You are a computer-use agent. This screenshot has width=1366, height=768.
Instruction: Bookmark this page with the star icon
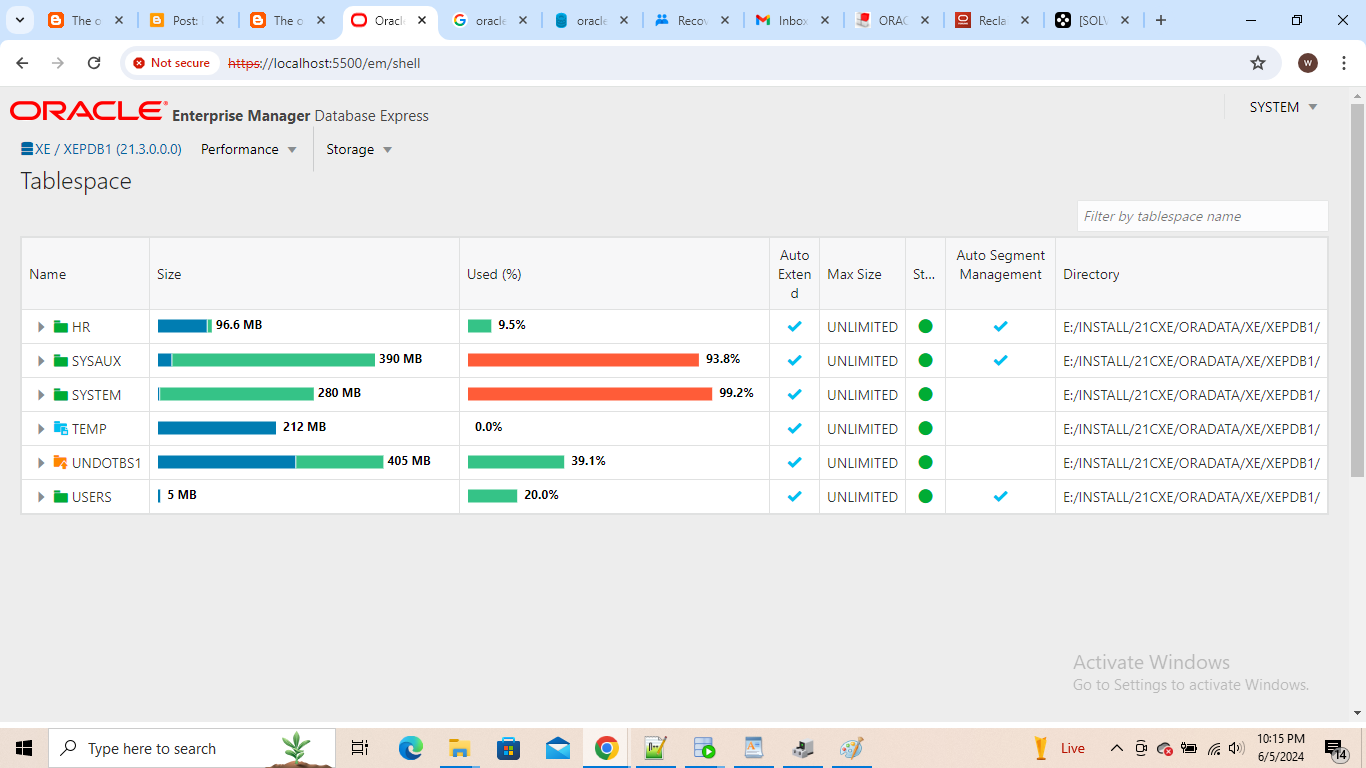pos(1258,63)
